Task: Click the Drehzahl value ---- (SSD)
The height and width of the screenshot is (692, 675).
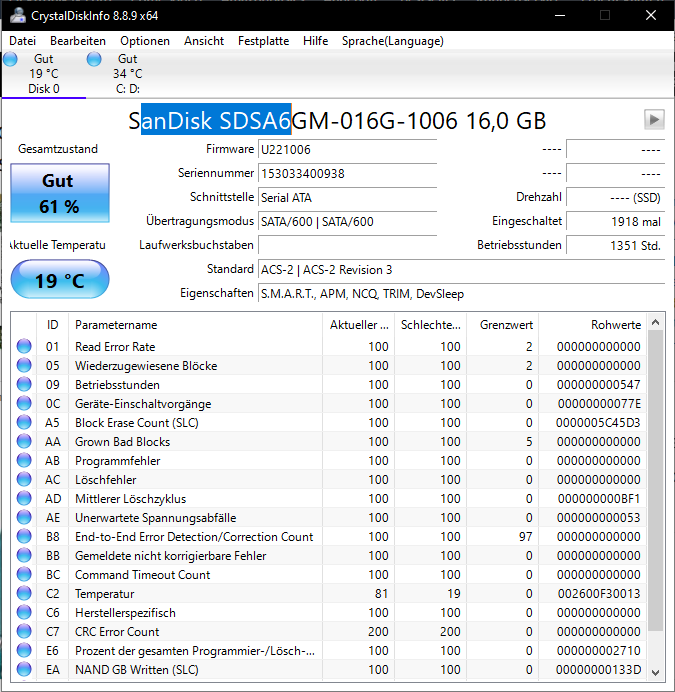Action: (615, 197)
